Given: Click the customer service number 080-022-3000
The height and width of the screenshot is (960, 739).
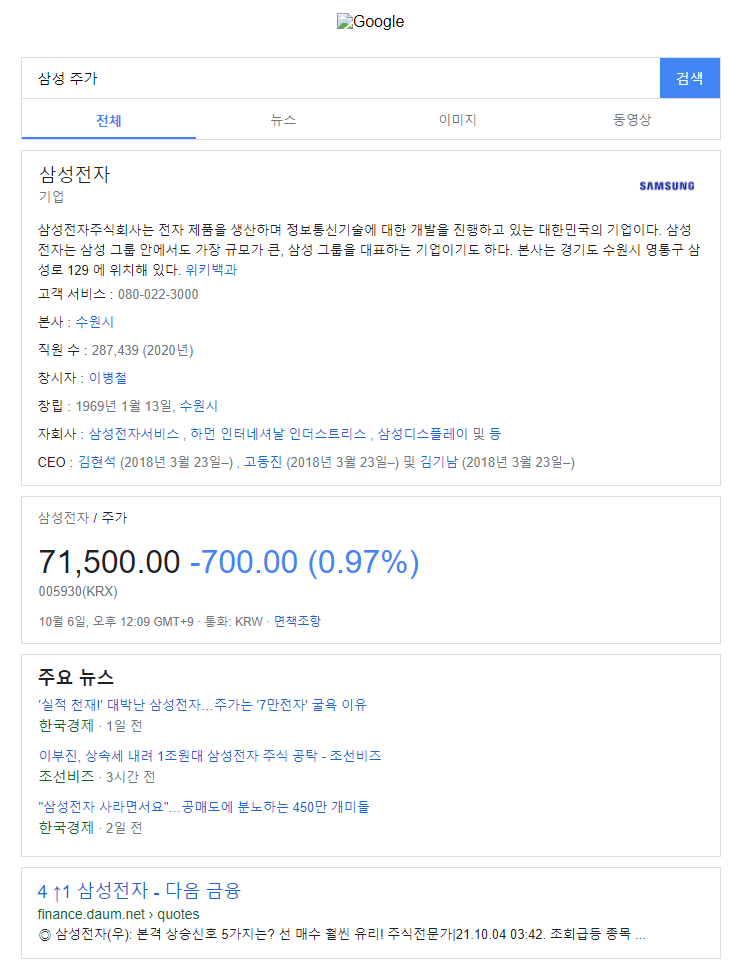Looking at the screenshot, I should [x=158, y=294].
